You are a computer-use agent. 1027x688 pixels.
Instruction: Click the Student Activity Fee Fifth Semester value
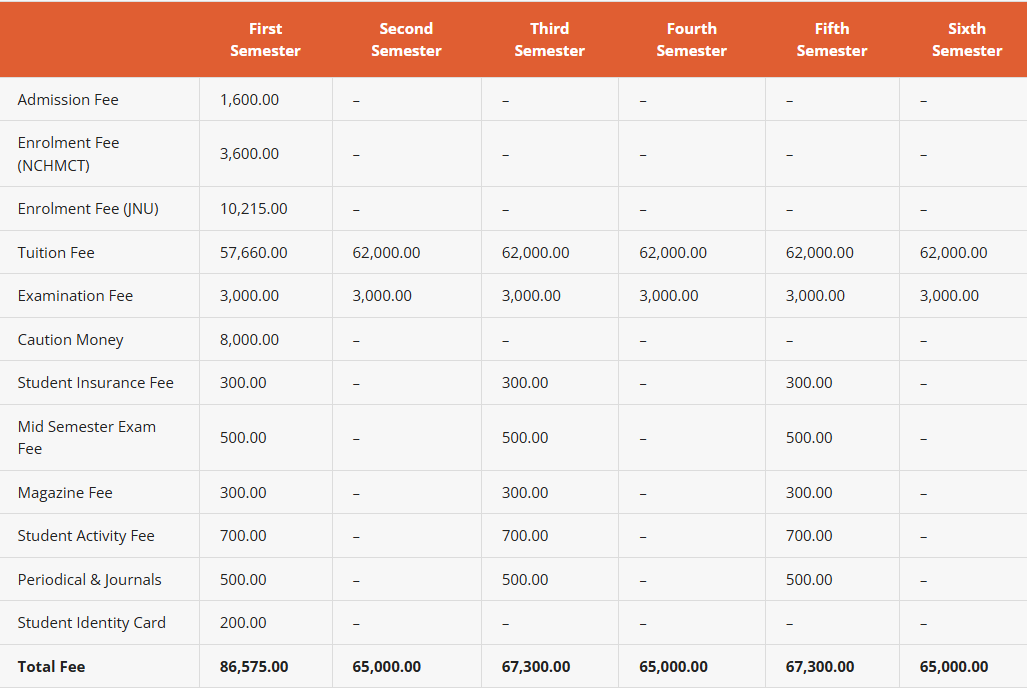pyautogui.click(x=808, y=536)
